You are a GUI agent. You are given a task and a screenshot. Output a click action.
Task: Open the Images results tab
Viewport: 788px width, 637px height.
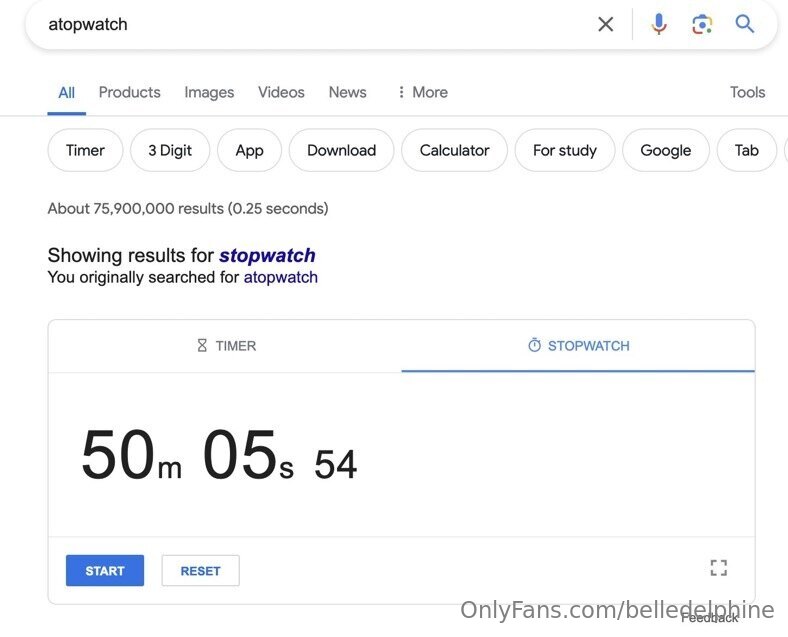point(209,92)
